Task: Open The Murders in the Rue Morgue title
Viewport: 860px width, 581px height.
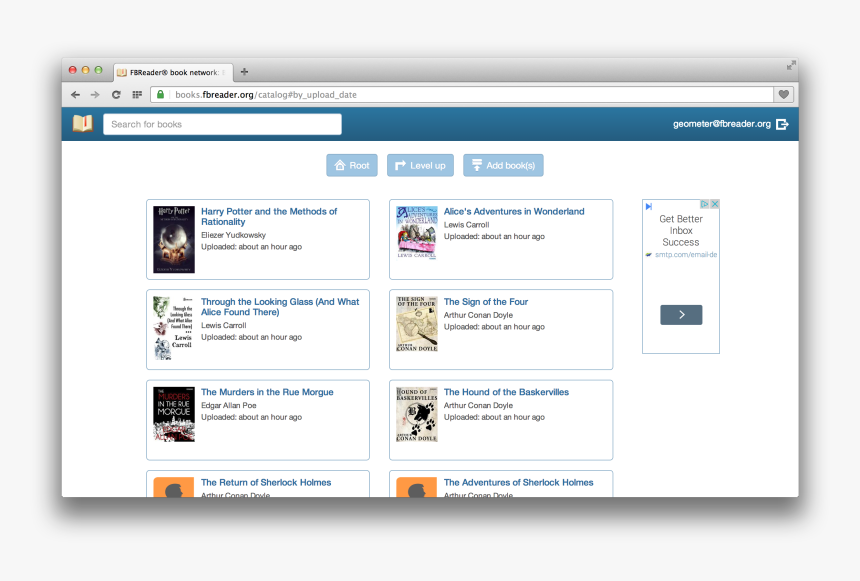Action: [267, 392]
